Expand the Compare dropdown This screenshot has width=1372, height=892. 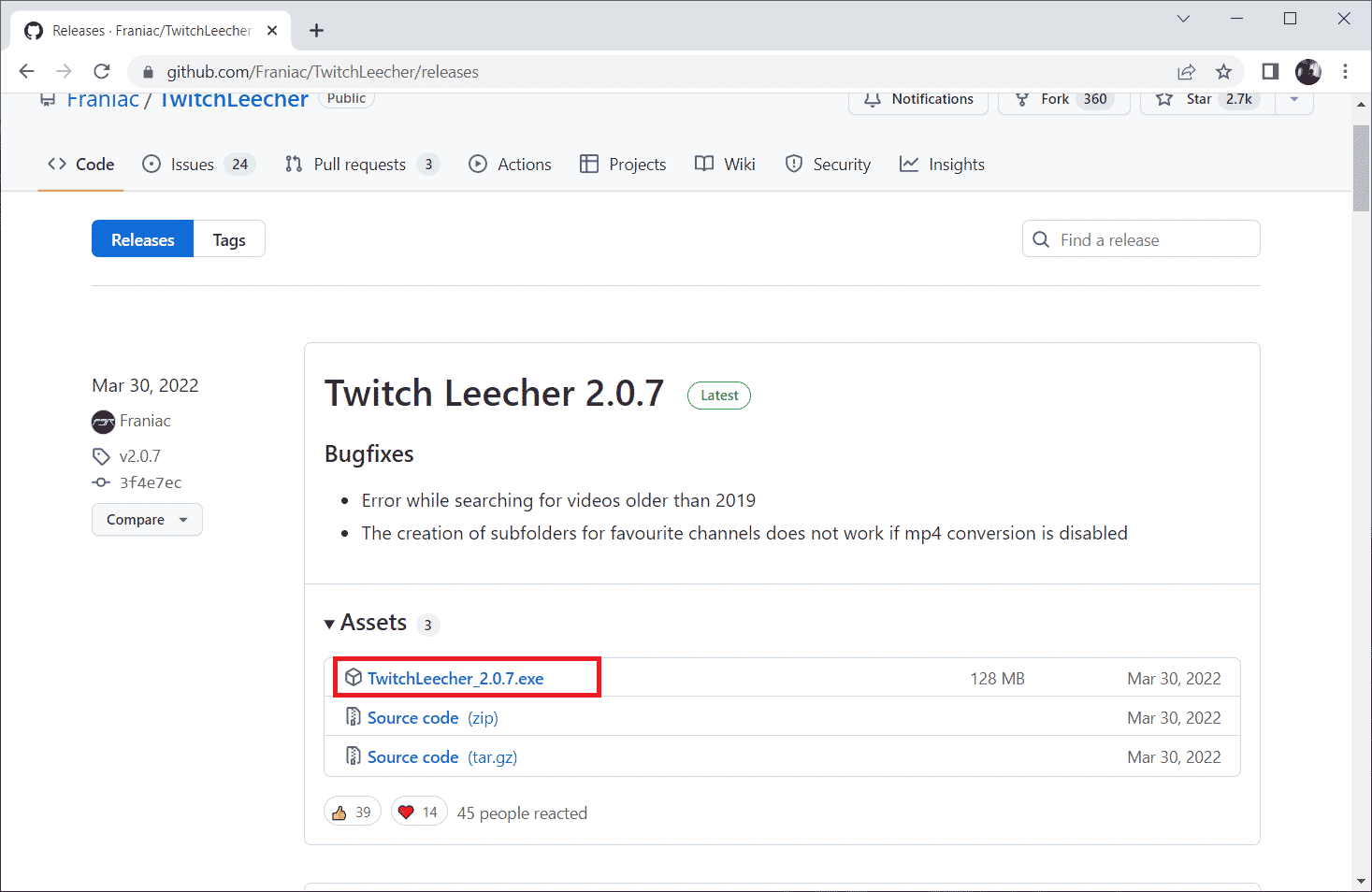(x=147, y=520)
